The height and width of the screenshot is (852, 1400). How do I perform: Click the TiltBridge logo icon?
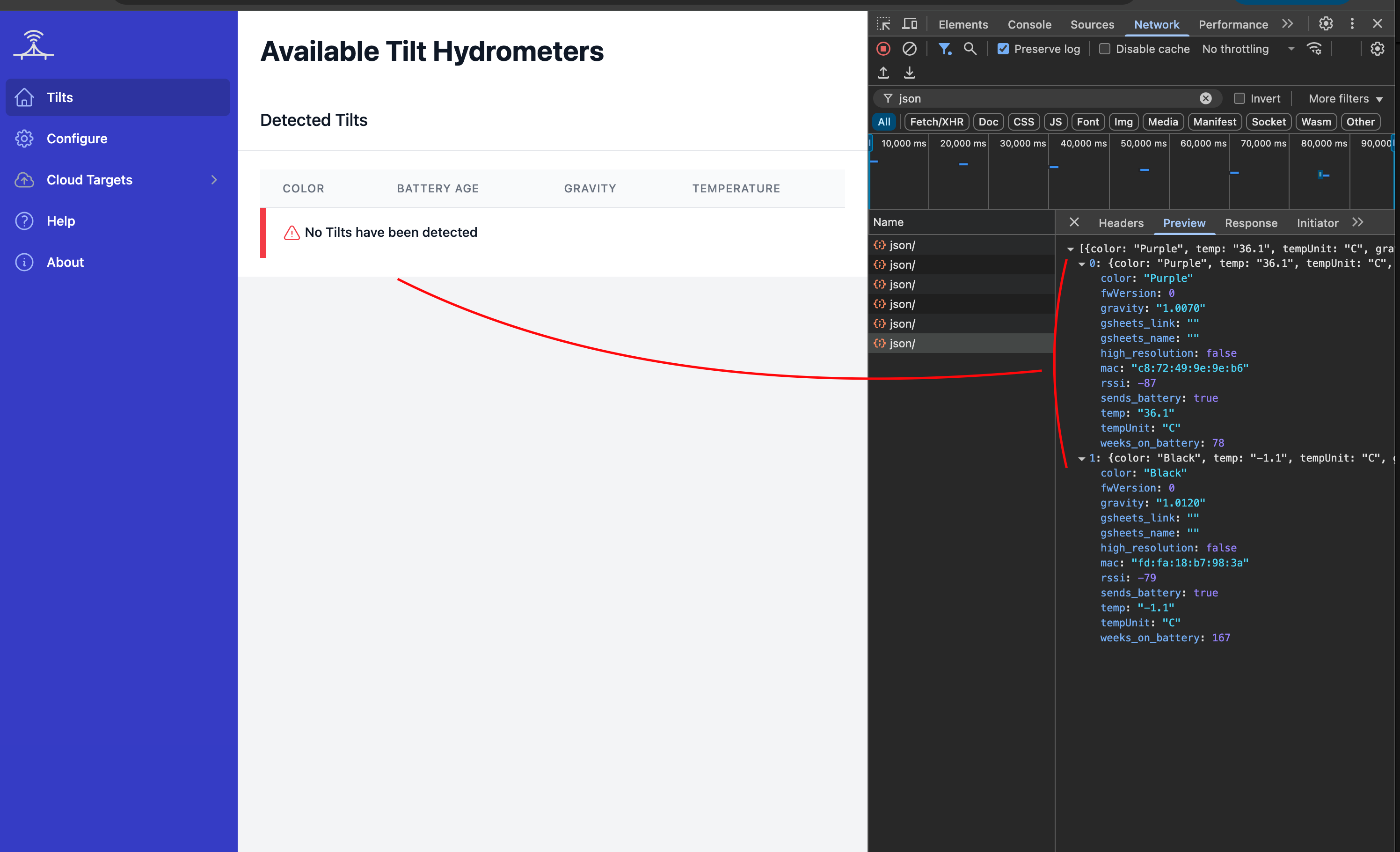point(34,45)
